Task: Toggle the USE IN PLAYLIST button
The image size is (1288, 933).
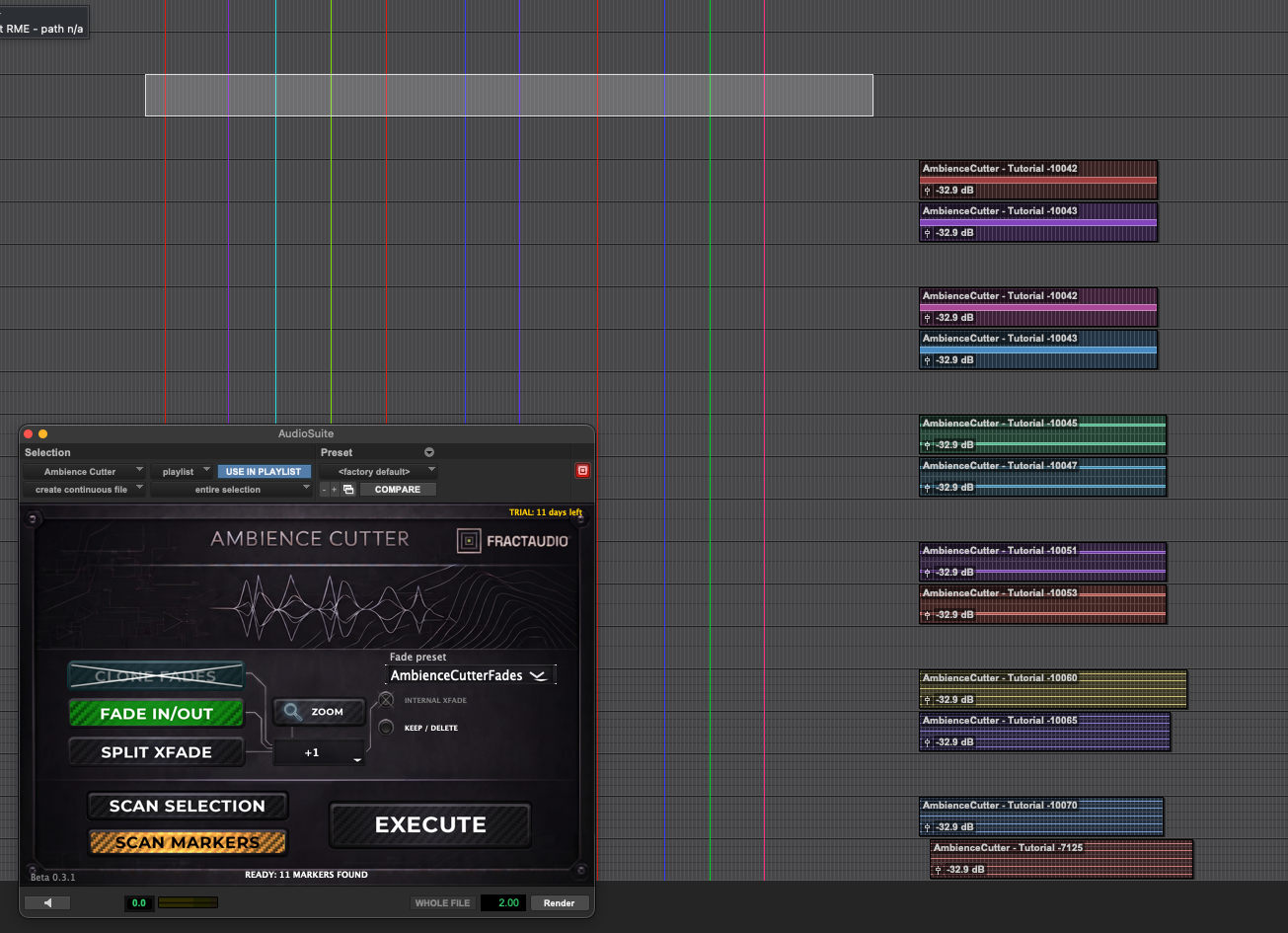Action: [264, 472]
